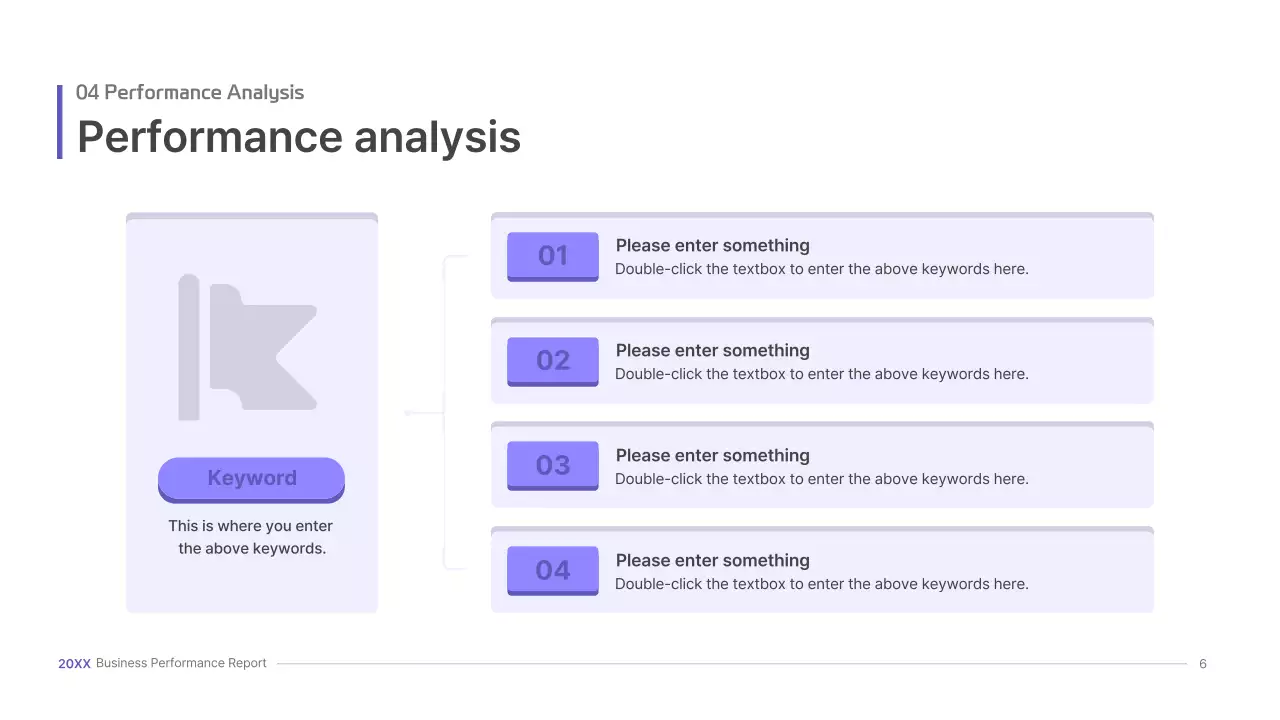1280x720 pixels.
Task: Click first row's Please enter something heading
Action: pos(713,246)
